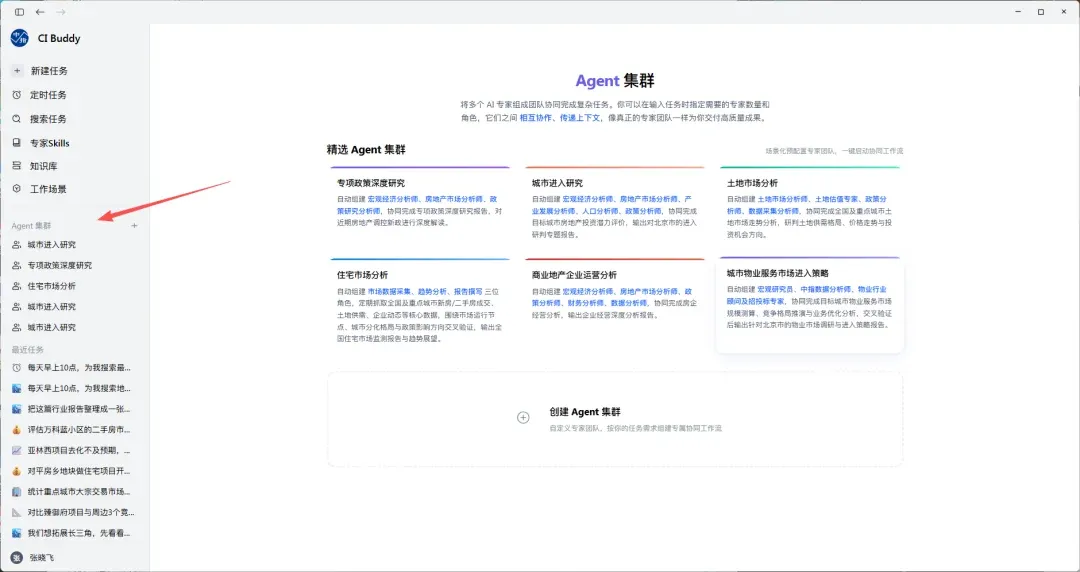Open recent task 每天早上10点，为我搜索最... clock icon
The image size is (1080, 572).
(x=17, y=367)
